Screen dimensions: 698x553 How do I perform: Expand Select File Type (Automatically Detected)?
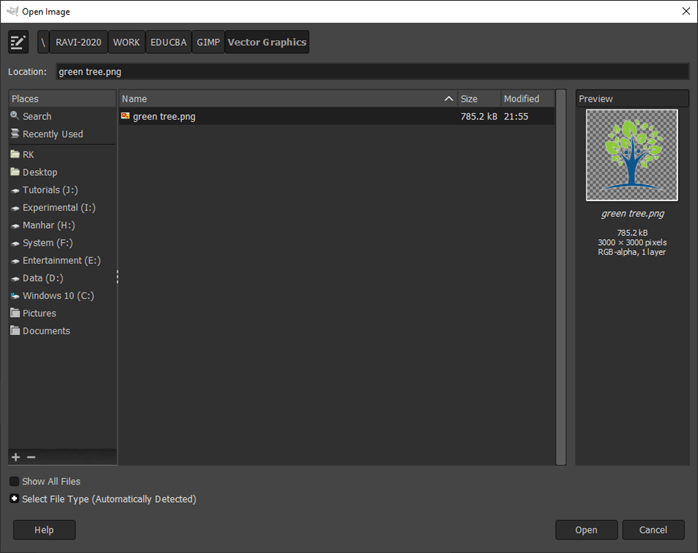14,499
